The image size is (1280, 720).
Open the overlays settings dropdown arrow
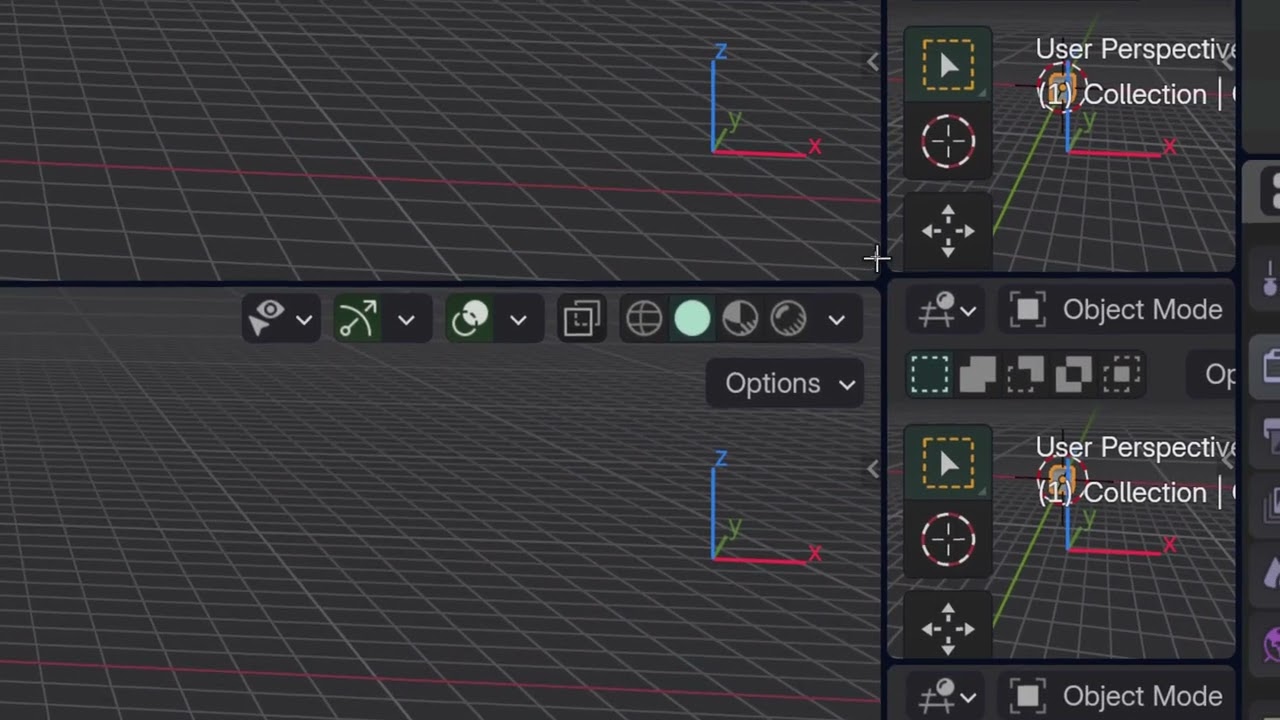coord(518,320)
